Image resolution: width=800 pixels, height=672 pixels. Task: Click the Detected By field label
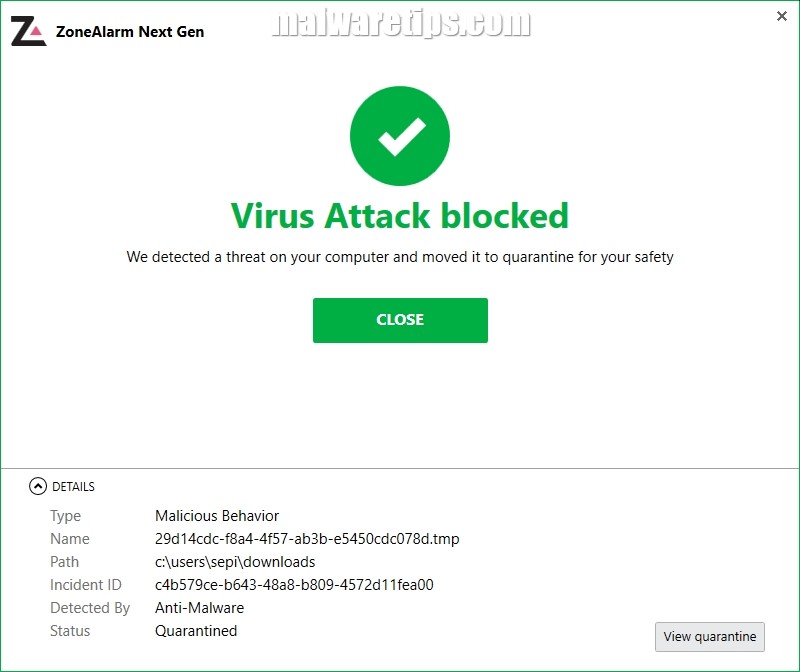point(90,608)
